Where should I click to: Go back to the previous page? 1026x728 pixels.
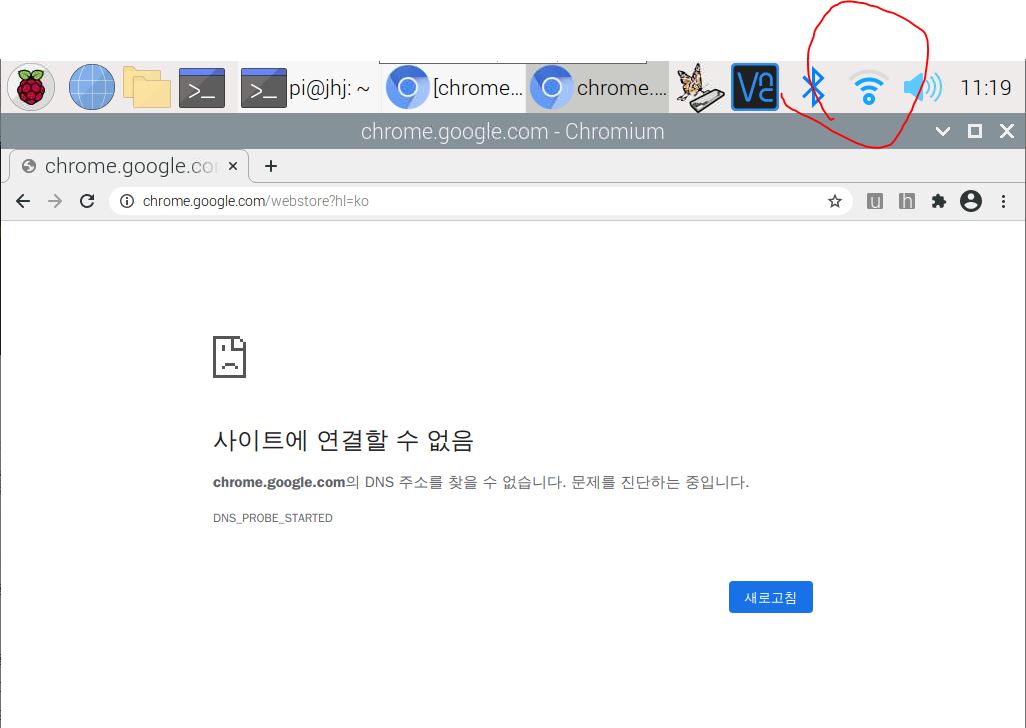click(x=23, y=201)
